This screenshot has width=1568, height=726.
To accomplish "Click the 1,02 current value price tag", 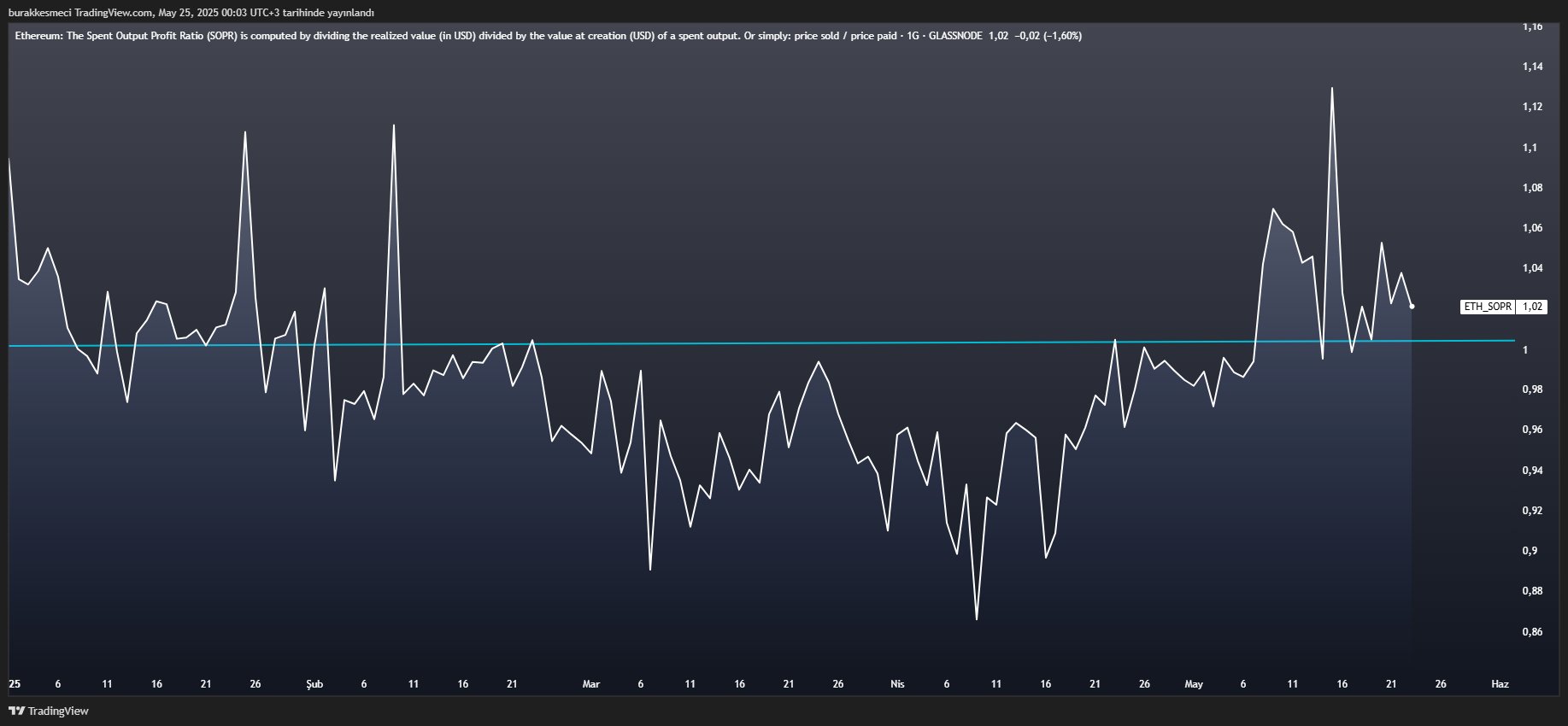I will click(x=1533, y=307).
